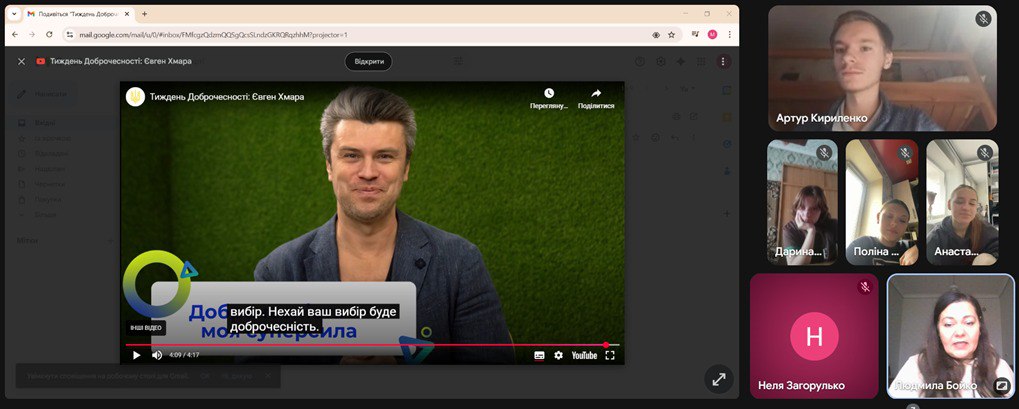The width and height of the screenshot is (1019, 409).
Task: Open a new browser tab
Action: coord(144,14)
